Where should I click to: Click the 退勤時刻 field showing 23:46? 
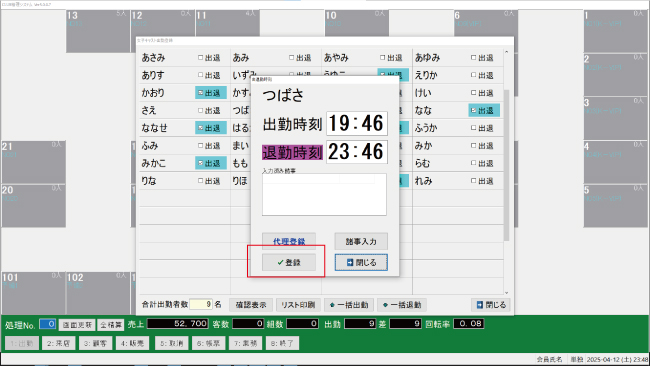(x=357, y=152)
